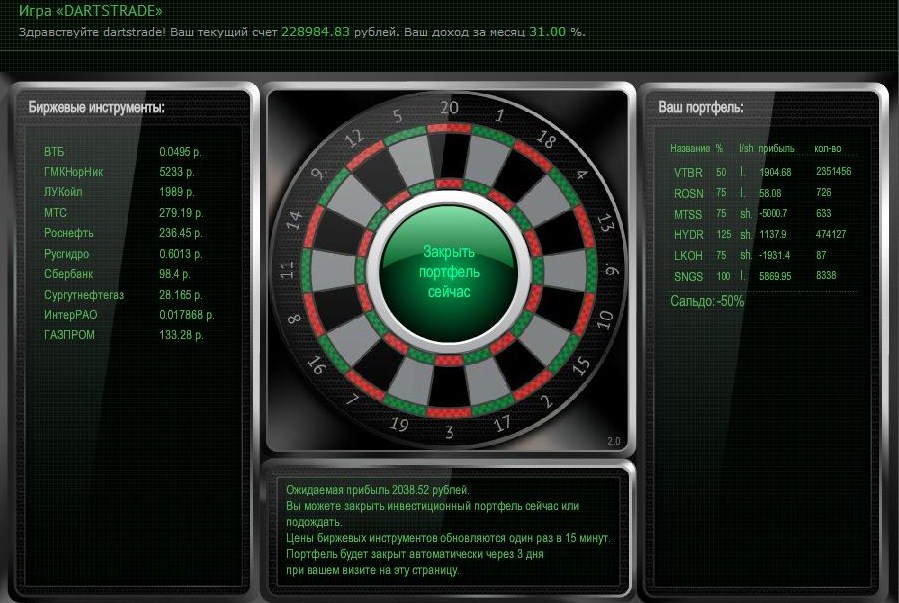This screenshot has width=899, height=603.
Task: Click dartboard sector number 3
Action: (449, 432)
